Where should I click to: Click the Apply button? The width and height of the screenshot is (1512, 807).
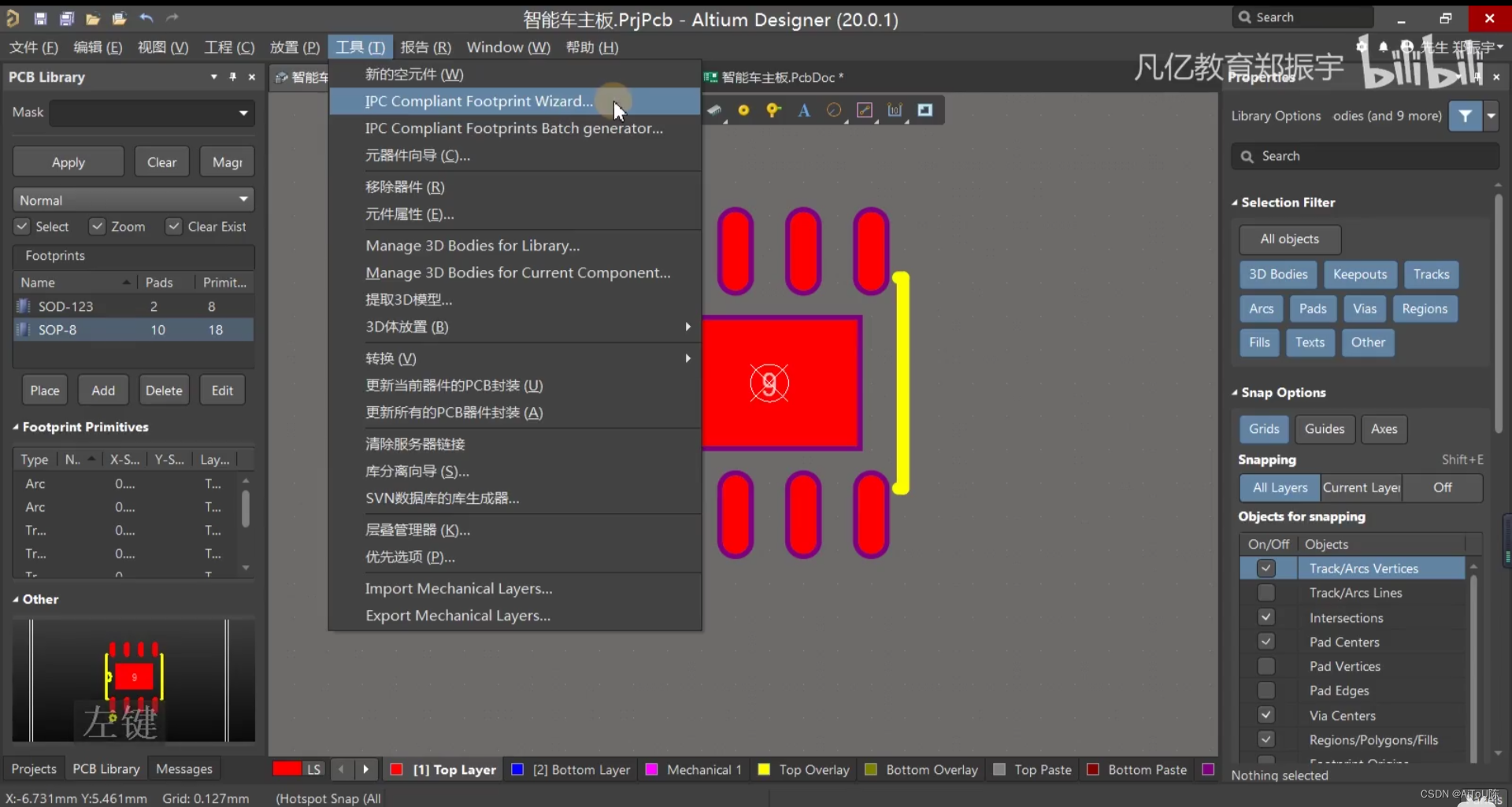point(69,161)
